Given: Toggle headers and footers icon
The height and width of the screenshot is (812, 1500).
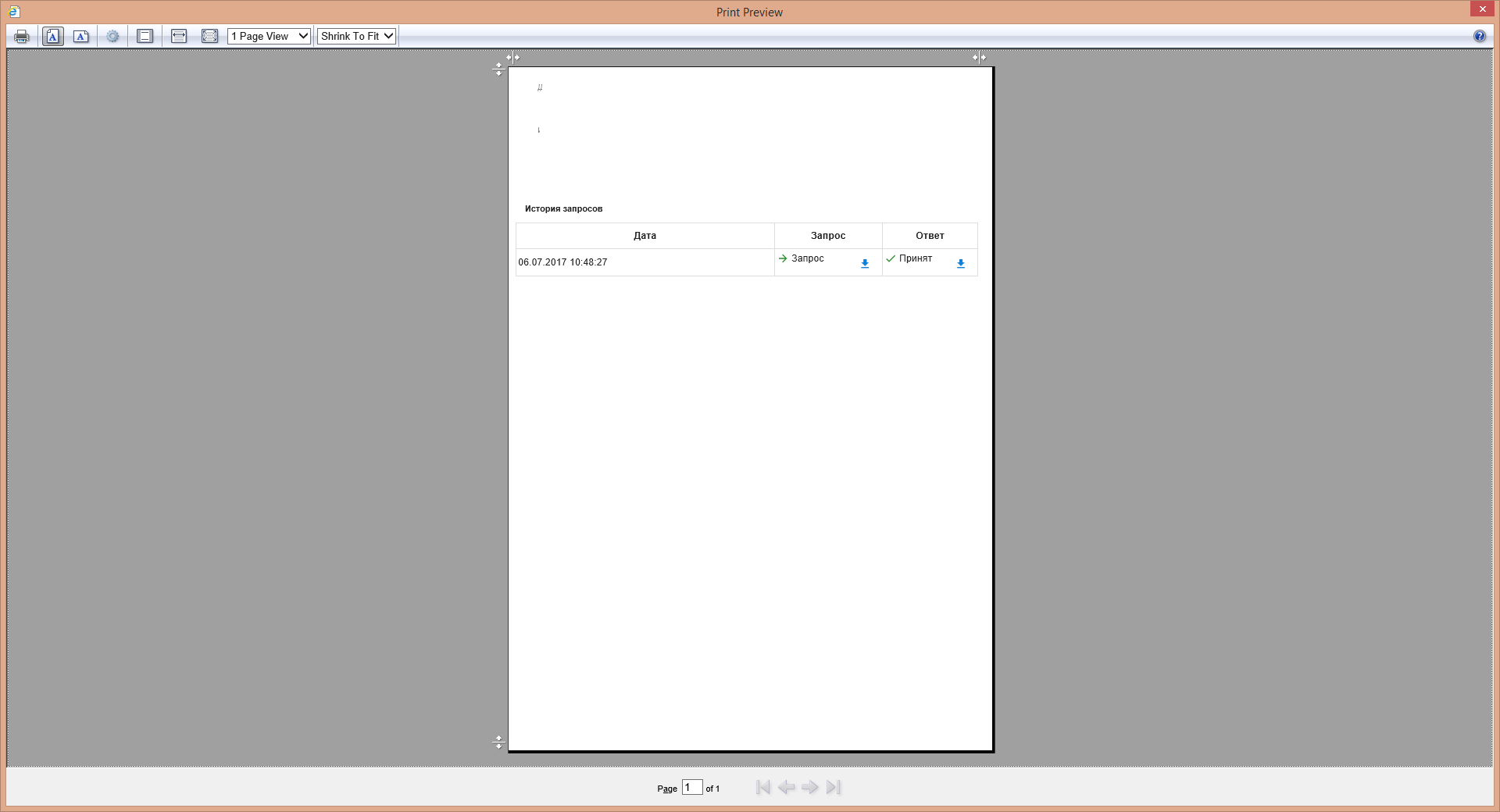Looking at the screenshot, I should pos(145,37).
